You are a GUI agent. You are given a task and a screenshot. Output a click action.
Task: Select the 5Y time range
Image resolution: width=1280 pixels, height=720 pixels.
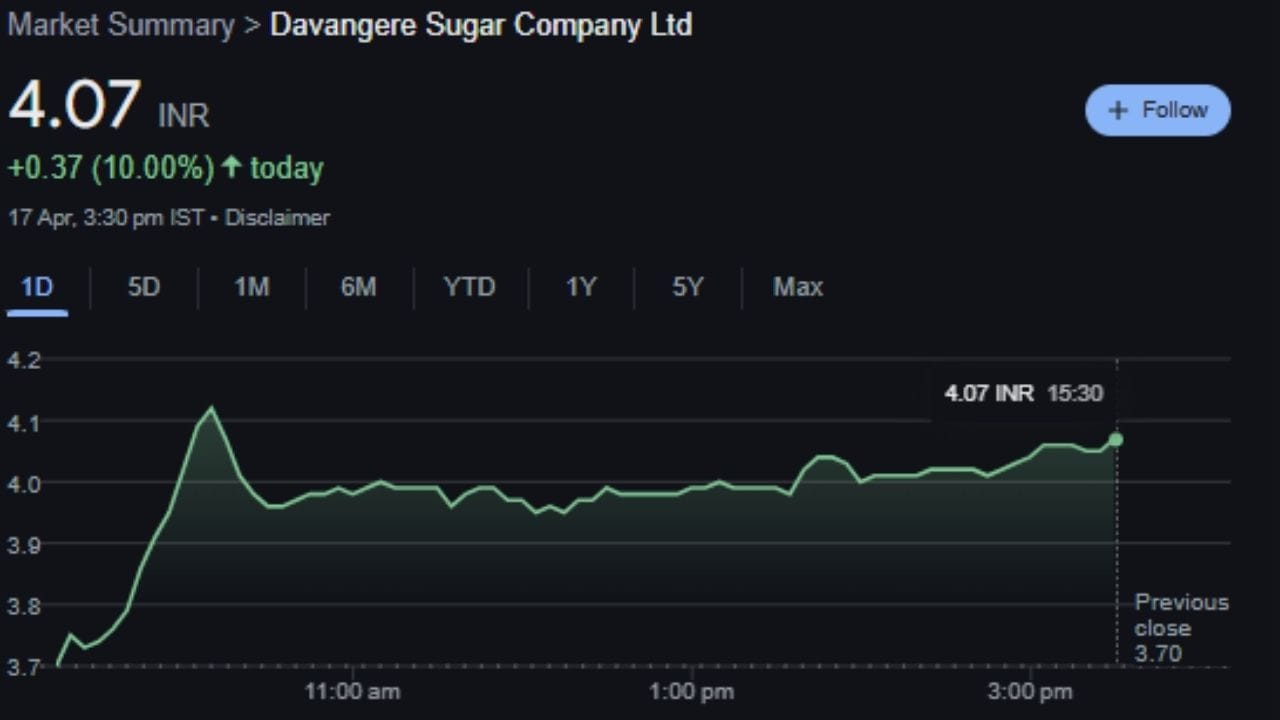pos(687,287)
